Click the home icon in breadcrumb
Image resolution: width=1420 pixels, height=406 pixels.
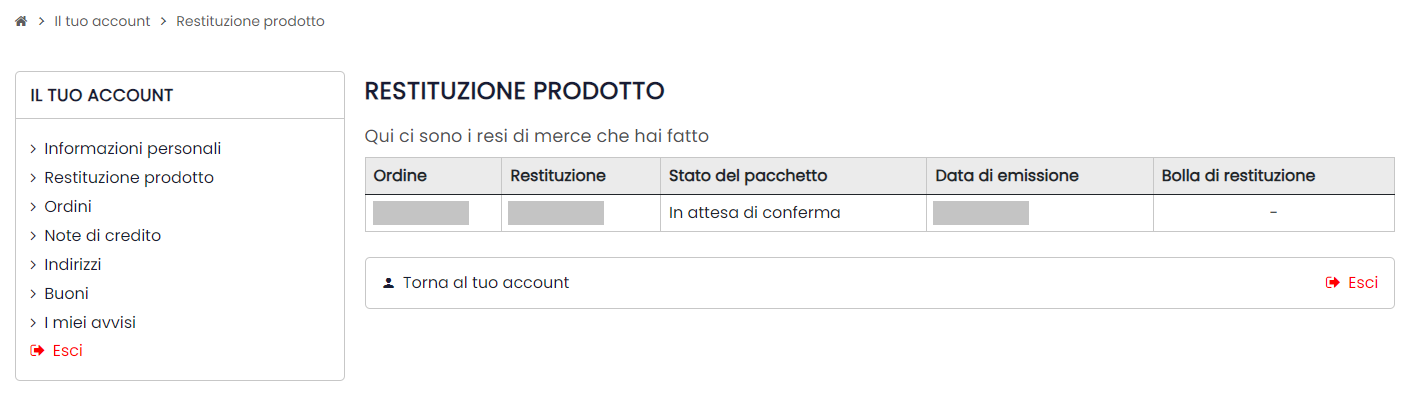pyautogui.click(x=21, y=21)
